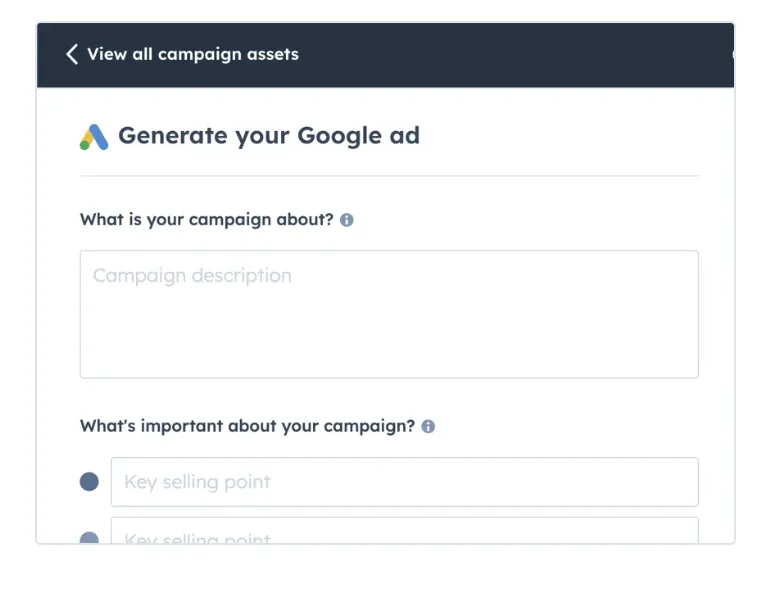778x598 pixels.
Task: Click the divider line under the heading
Action: coord(389,176)
